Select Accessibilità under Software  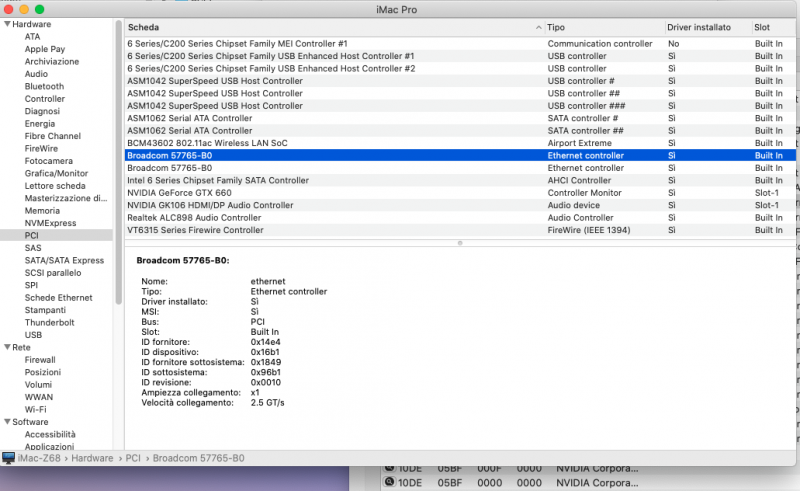50,434
